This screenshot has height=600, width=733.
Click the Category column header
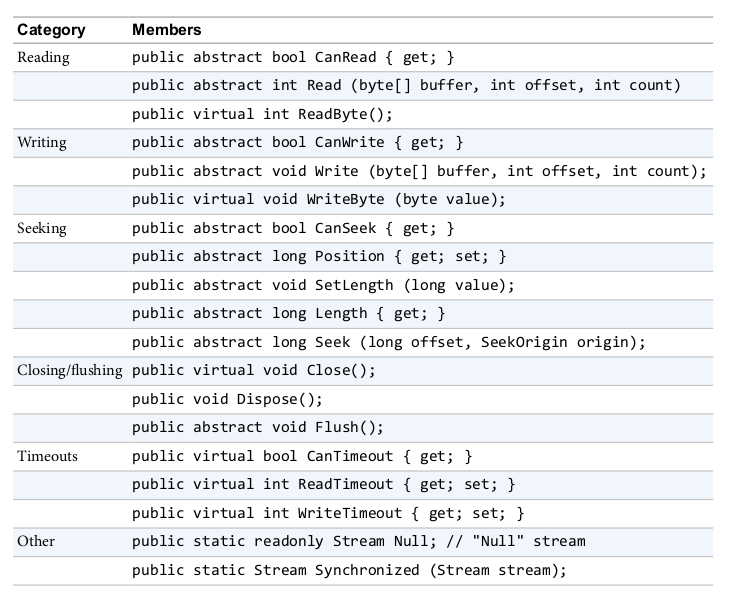(51, 30)
